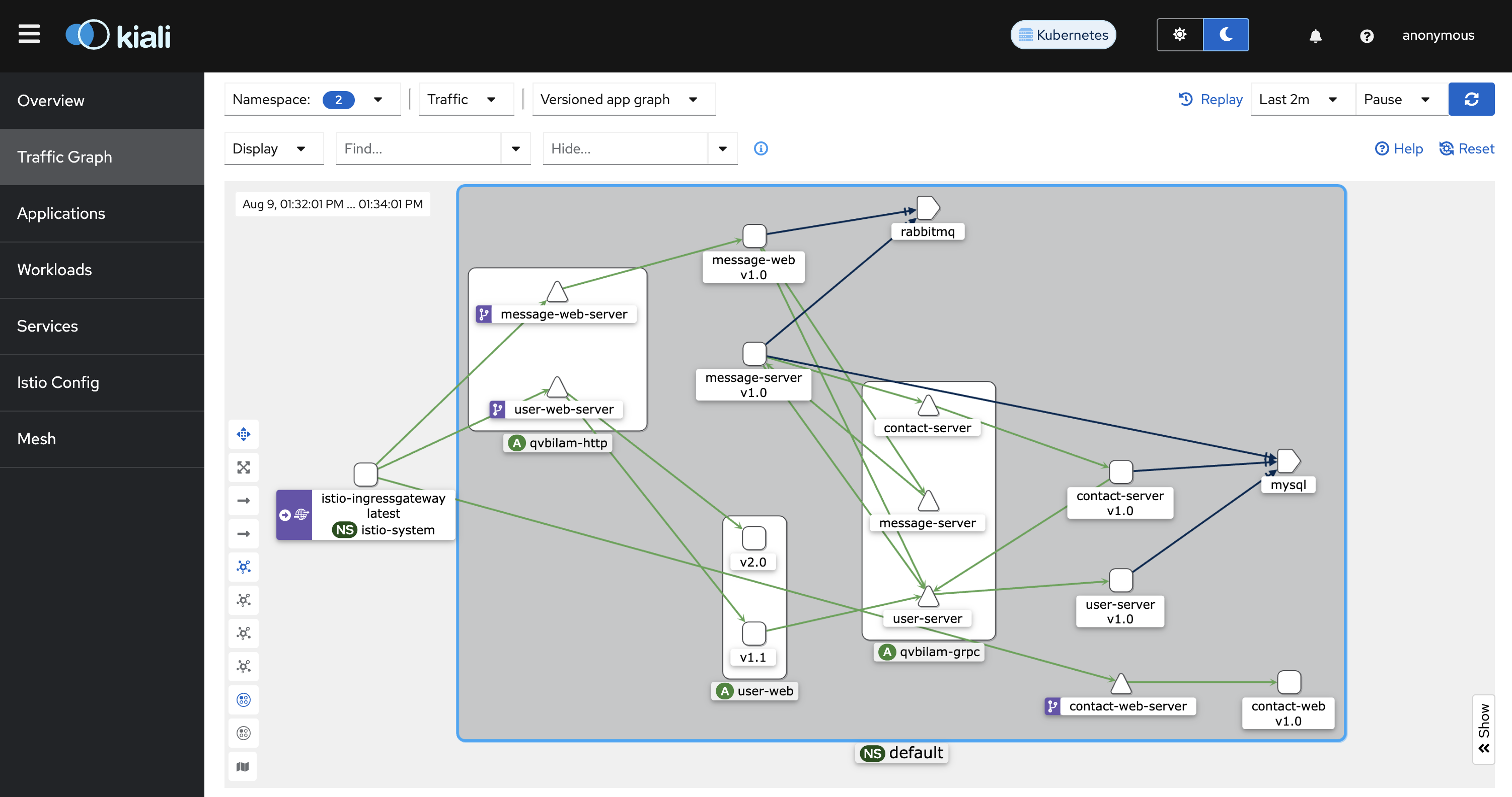Open Istio Config from sidebar

[x=102, y=382]
